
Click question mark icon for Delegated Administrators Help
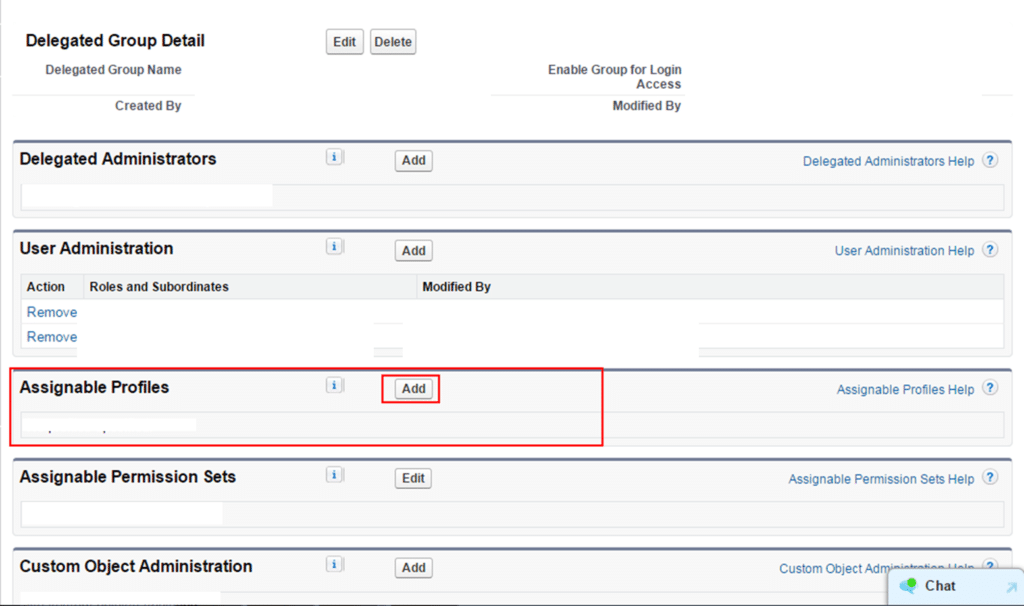coord(989,161)
